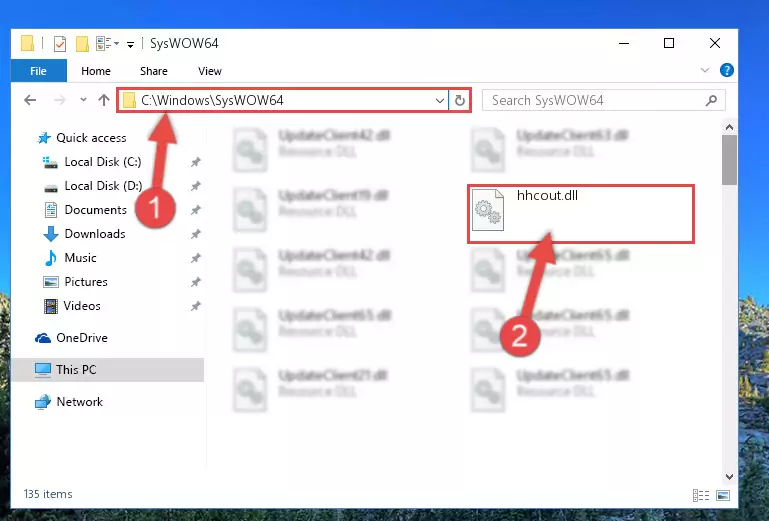Open the File menu

tap(38, 71)
